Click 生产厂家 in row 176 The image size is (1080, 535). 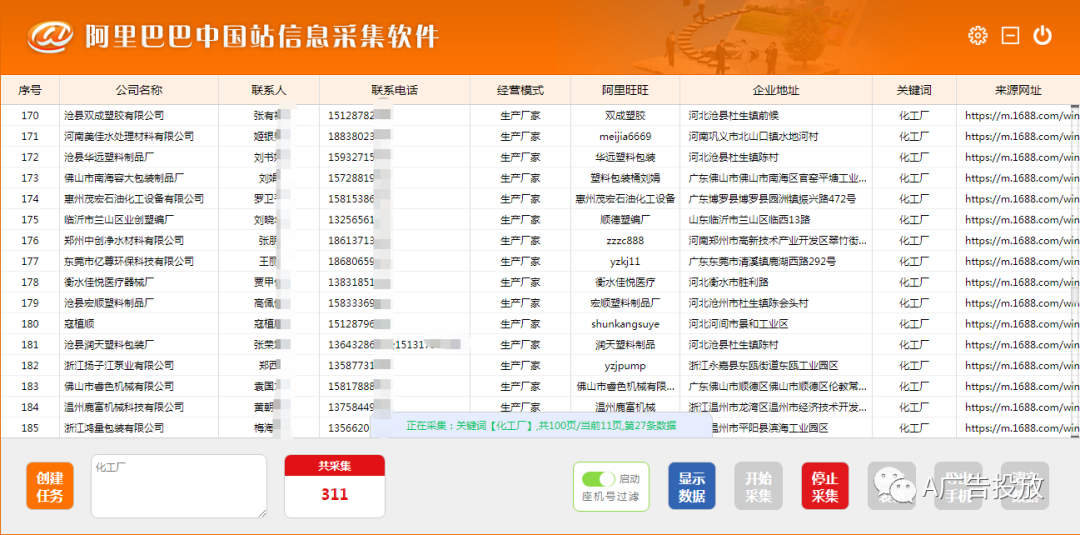click(520, 240)
